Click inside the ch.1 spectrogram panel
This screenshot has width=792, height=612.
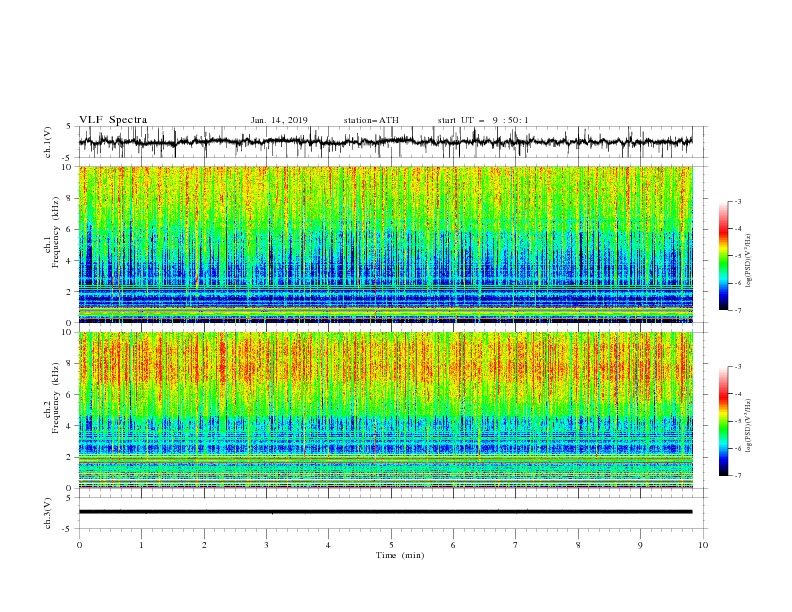385,244
